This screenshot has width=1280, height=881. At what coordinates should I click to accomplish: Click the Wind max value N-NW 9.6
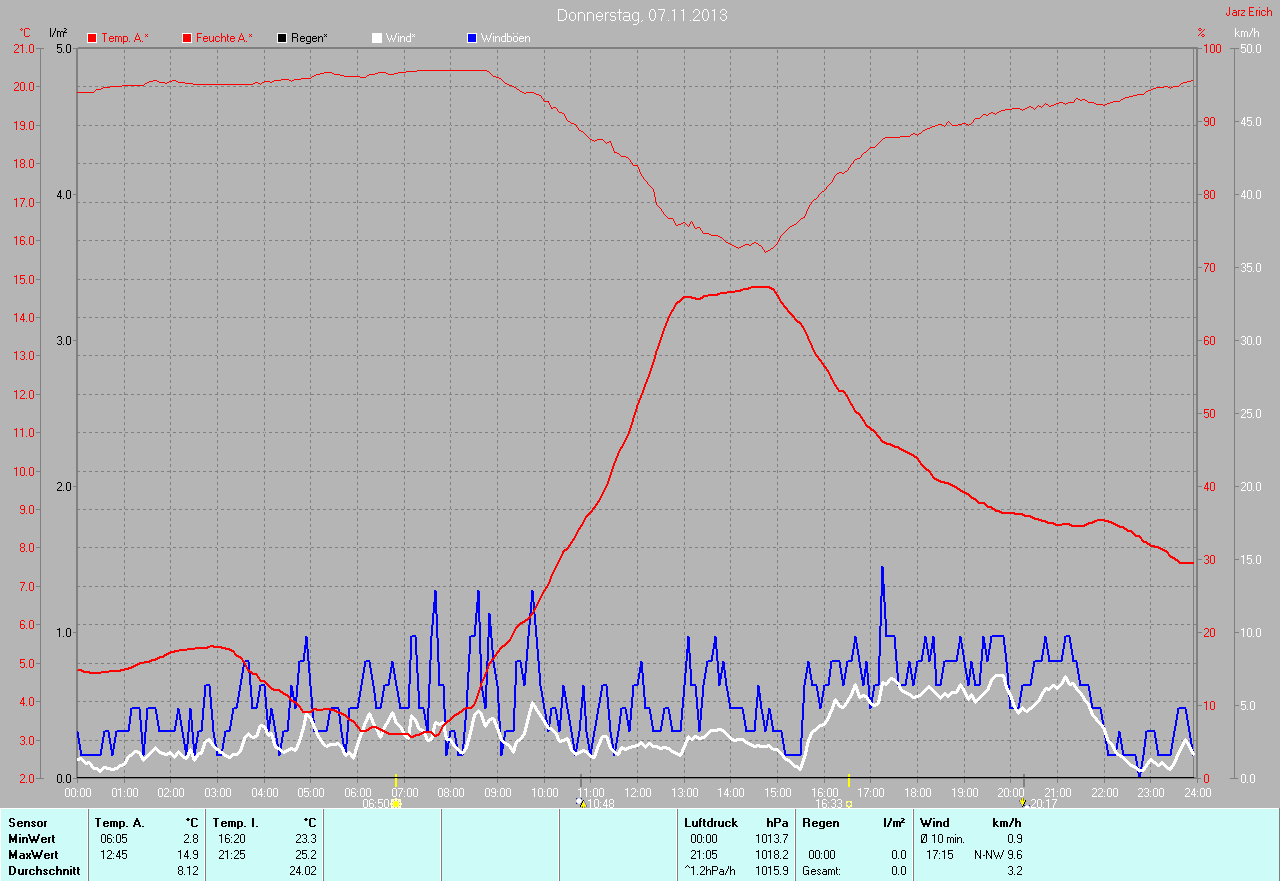(x=997, y=855)
